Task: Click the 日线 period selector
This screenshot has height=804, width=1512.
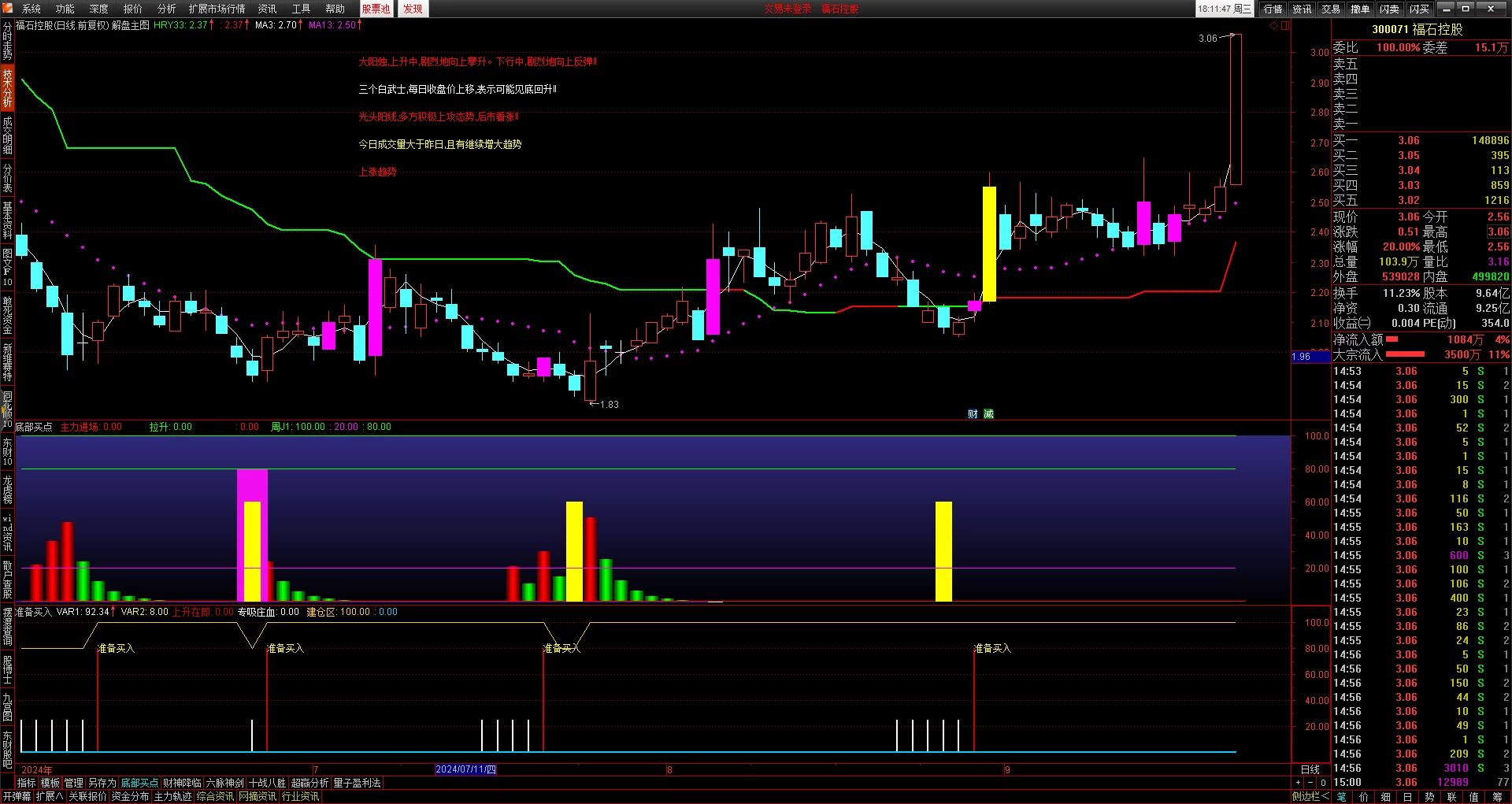Action: [x=1310, y=769]
